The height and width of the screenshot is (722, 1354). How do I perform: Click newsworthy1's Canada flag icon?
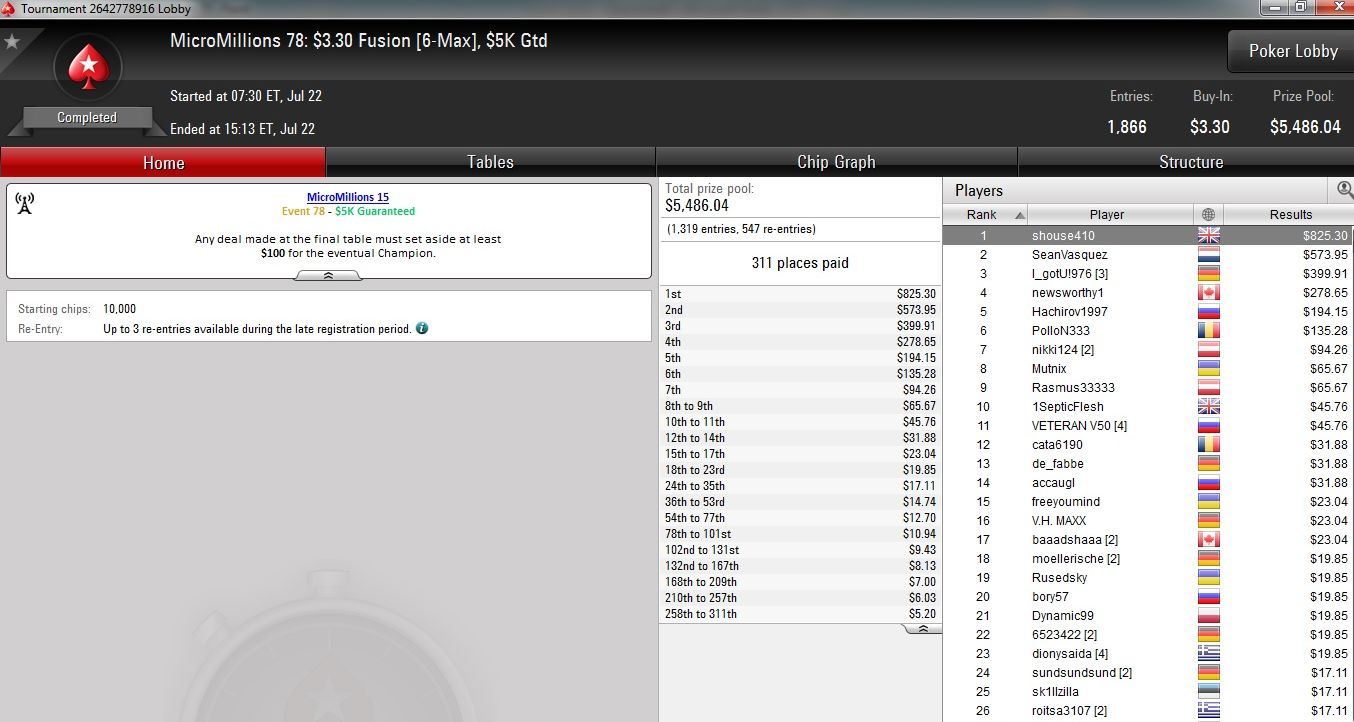click(x=1208, y=293)
